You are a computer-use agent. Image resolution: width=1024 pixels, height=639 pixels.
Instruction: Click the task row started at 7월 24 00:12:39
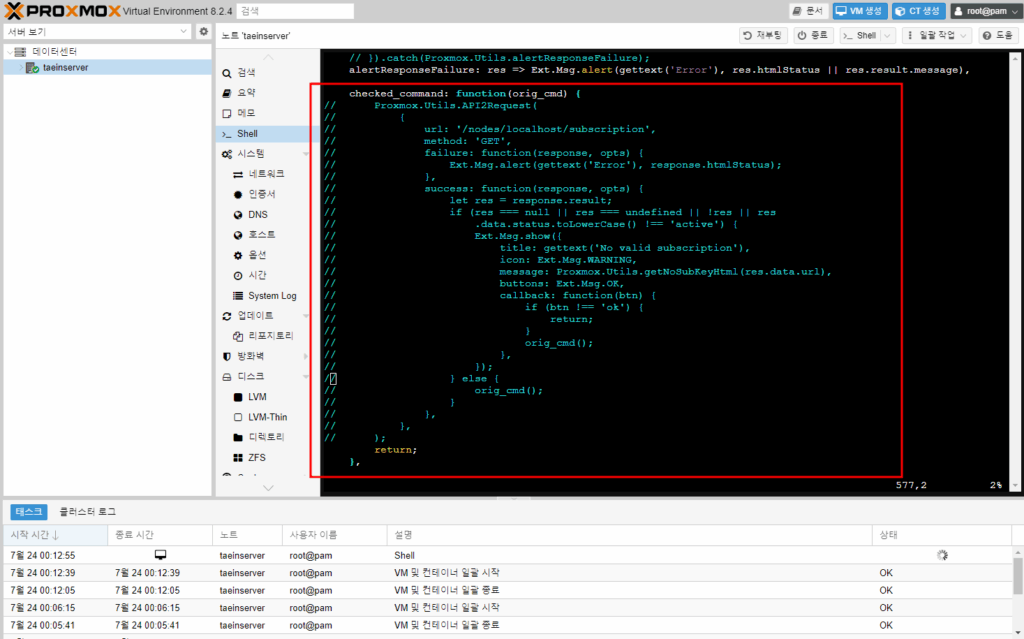tap(507, 573)
